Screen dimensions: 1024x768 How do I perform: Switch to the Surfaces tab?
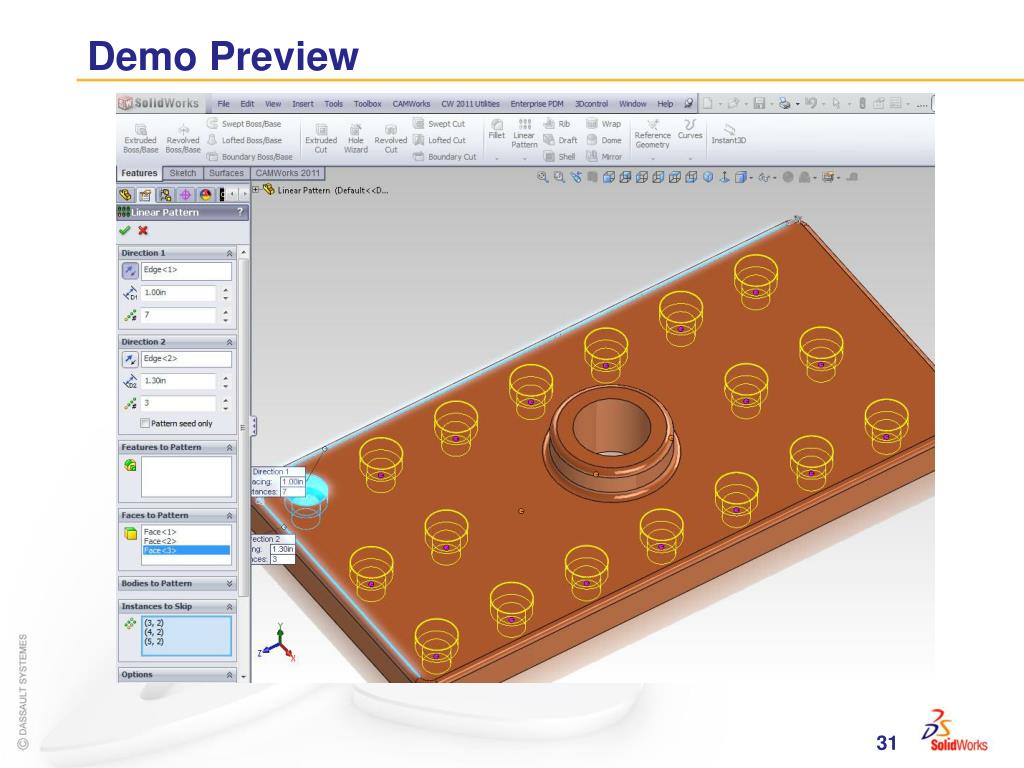226,173
